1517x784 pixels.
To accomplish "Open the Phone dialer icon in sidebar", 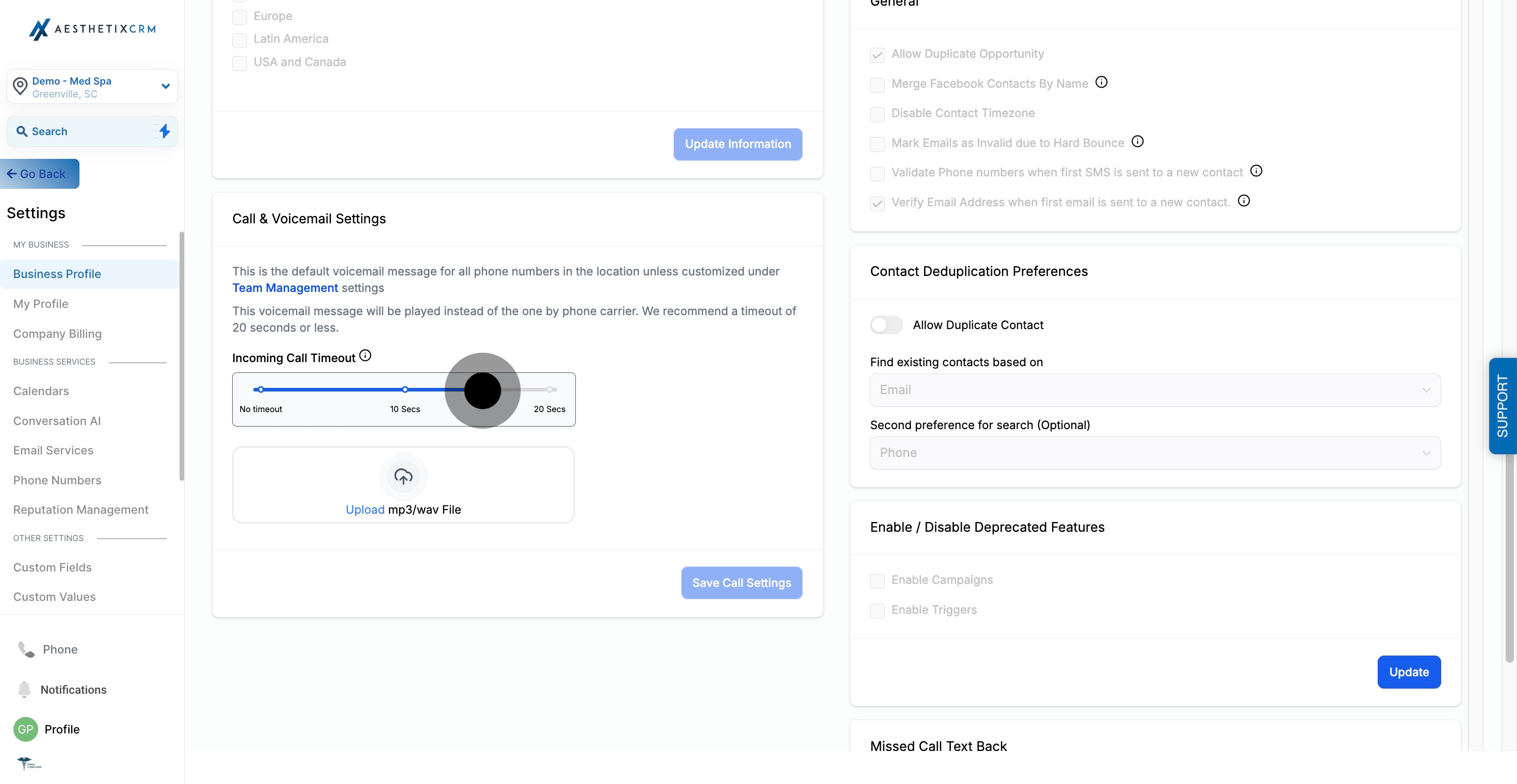I will [26, 649].
